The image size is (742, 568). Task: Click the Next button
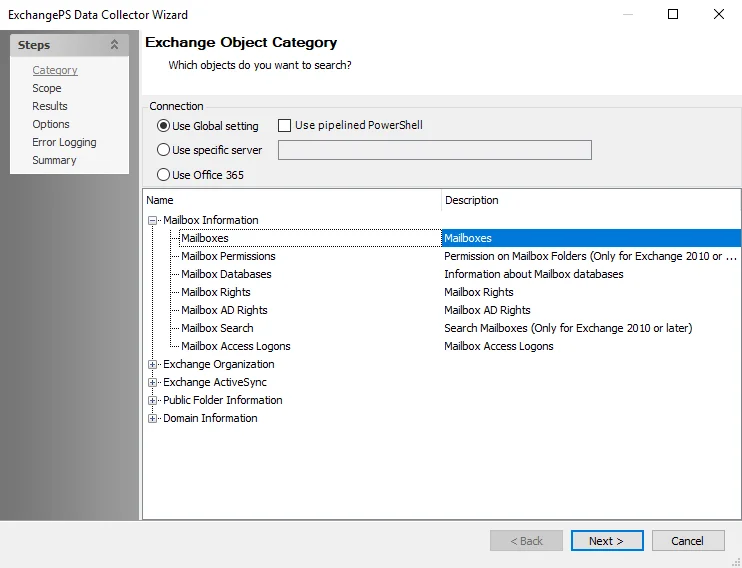(607, 541)
